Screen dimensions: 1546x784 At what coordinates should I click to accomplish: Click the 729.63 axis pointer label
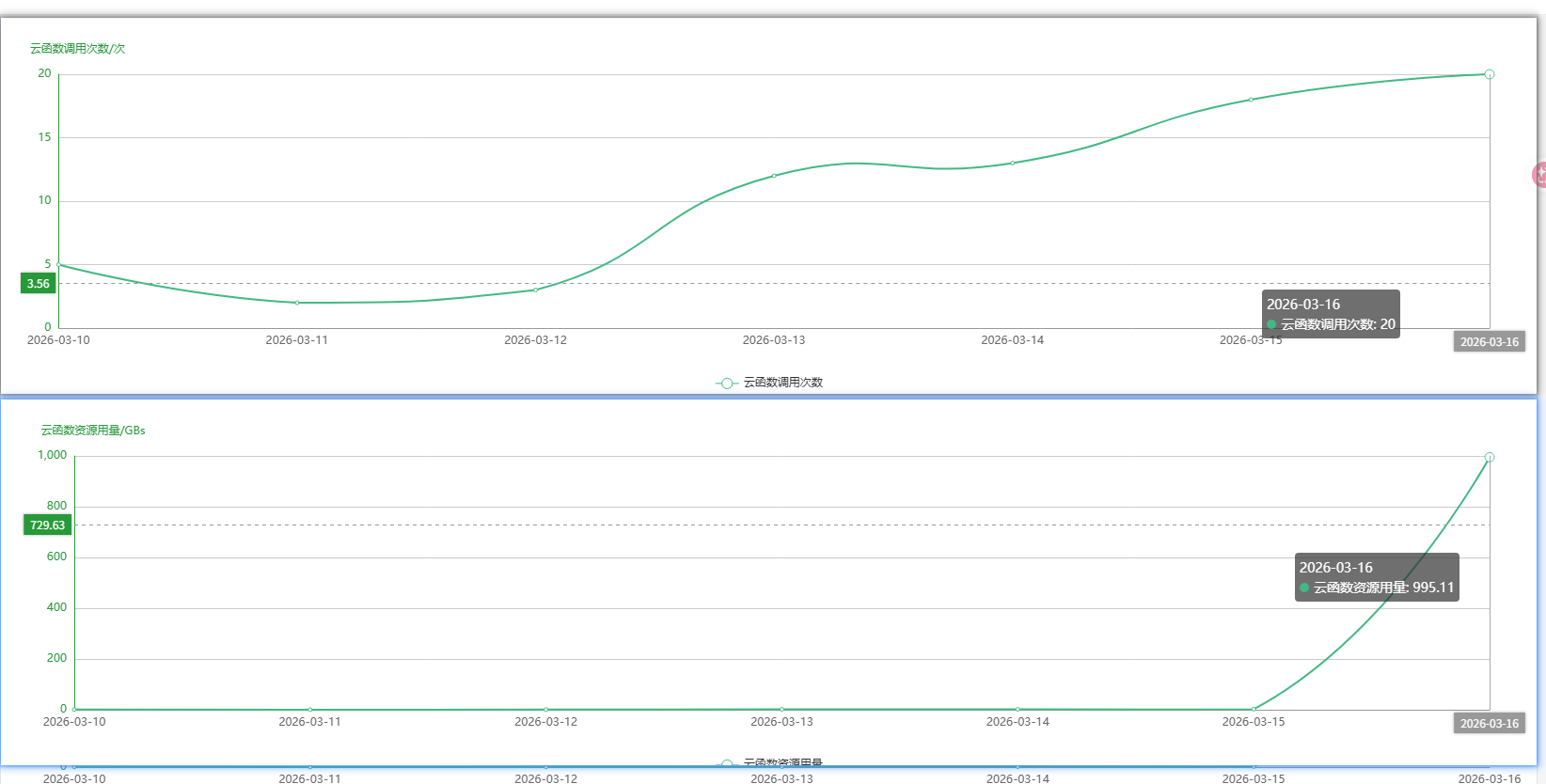47,525
